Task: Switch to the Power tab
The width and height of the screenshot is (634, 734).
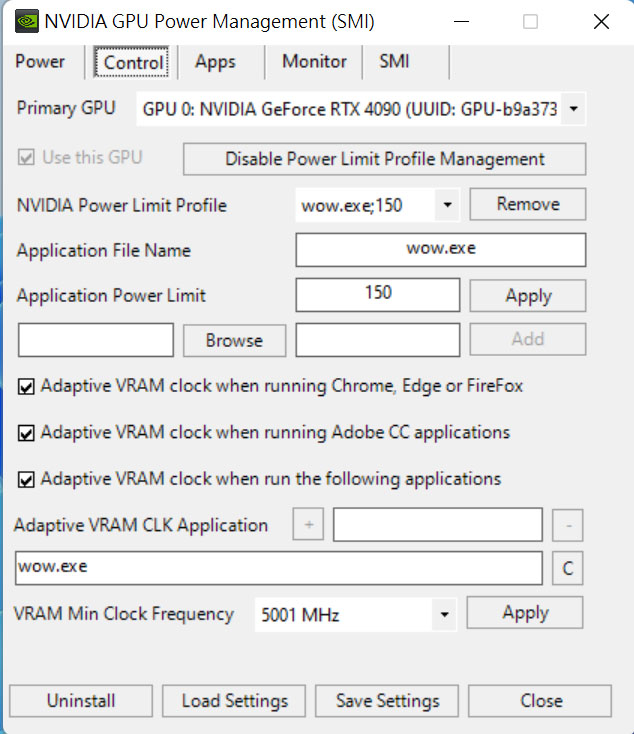Action: [40, 62]
